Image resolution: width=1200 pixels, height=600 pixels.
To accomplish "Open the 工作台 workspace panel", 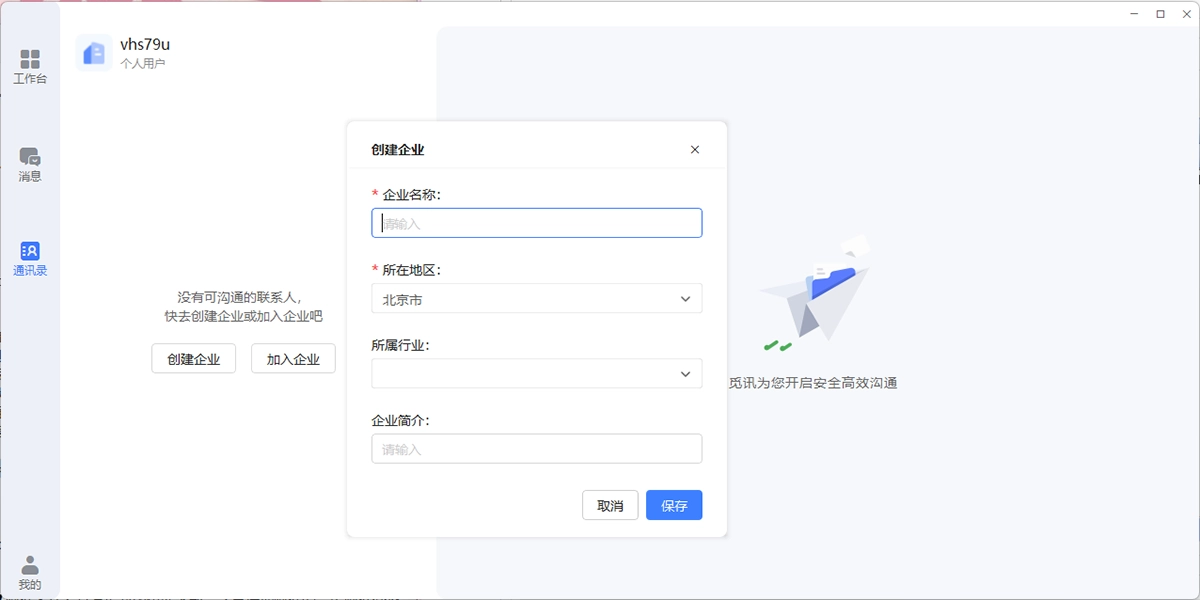I will (30, 65).
